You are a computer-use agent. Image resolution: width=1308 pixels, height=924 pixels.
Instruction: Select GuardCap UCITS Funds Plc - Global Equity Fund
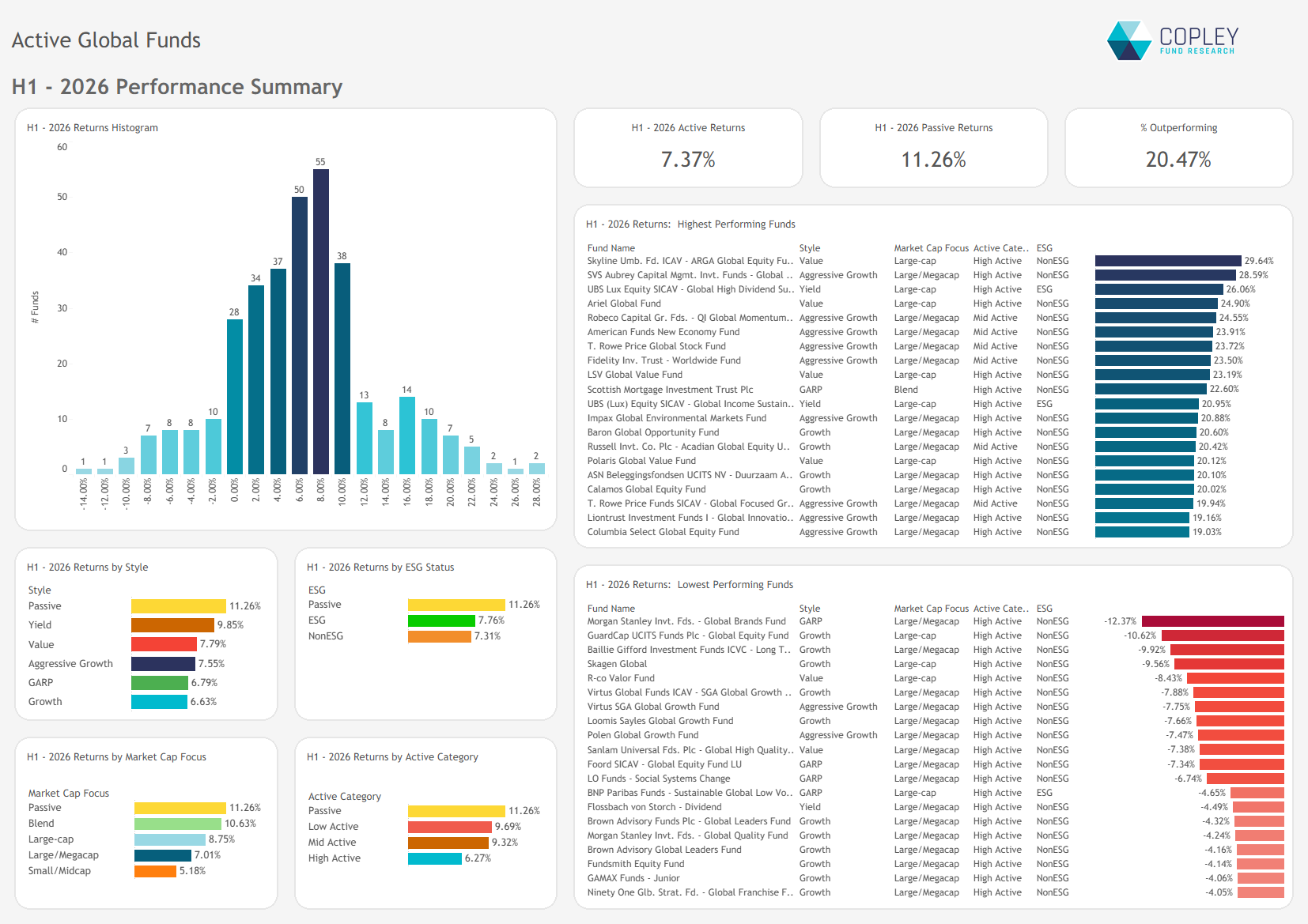[x=688, y=635]
